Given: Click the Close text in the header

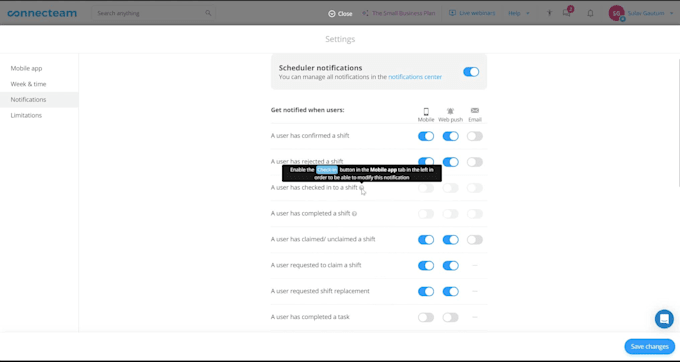Looking at the screenshot, I should coord(345,13).
